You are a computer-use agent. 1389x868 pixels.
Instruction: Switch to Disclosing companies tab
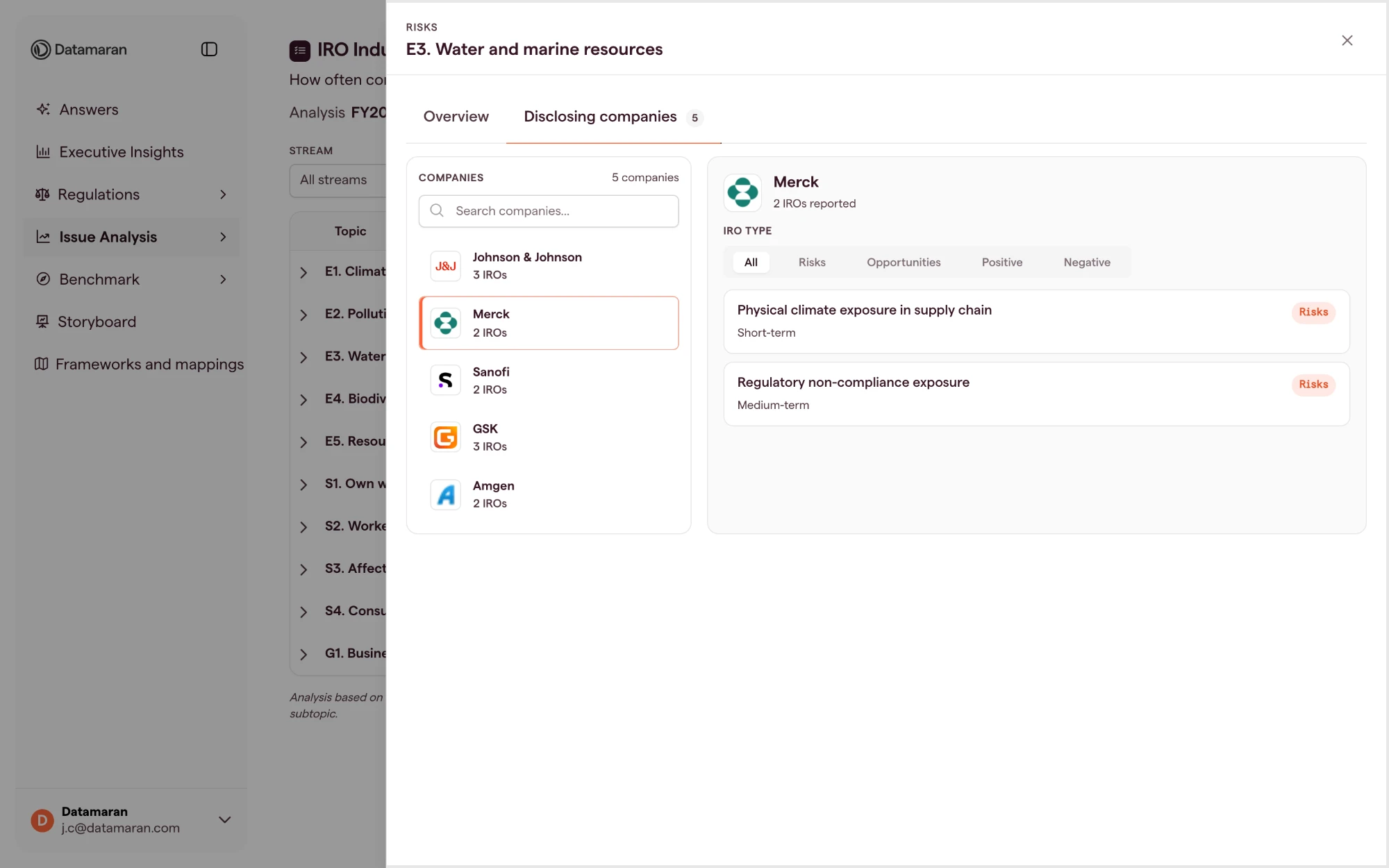click(x=614, y=117)
